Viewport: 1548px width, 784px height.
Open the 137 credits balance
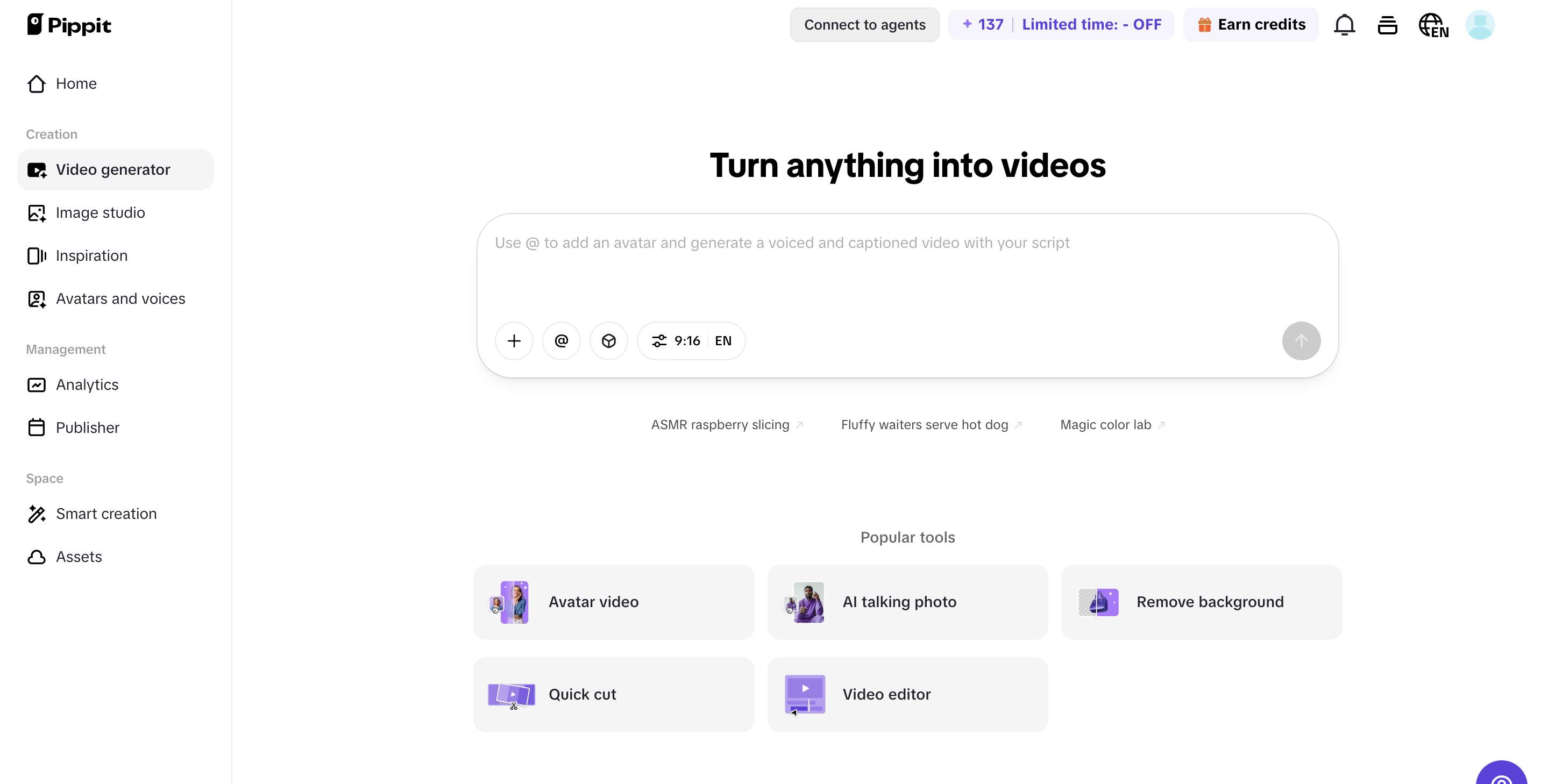(983, 25)
